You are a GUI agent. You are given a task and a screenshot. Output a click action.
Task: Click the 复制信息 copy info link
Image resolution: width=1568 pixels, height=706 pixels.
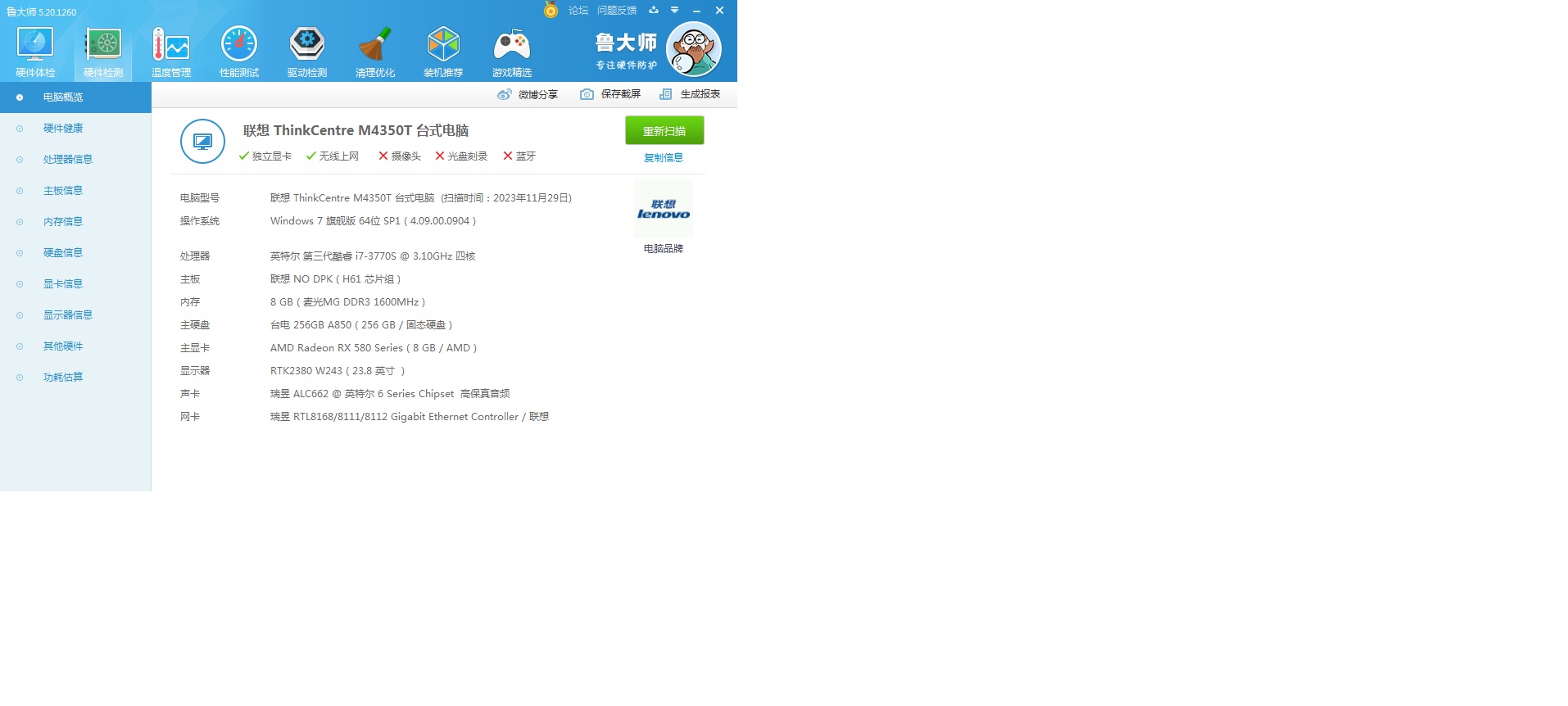pyautogui.click(x=664, y=157)
